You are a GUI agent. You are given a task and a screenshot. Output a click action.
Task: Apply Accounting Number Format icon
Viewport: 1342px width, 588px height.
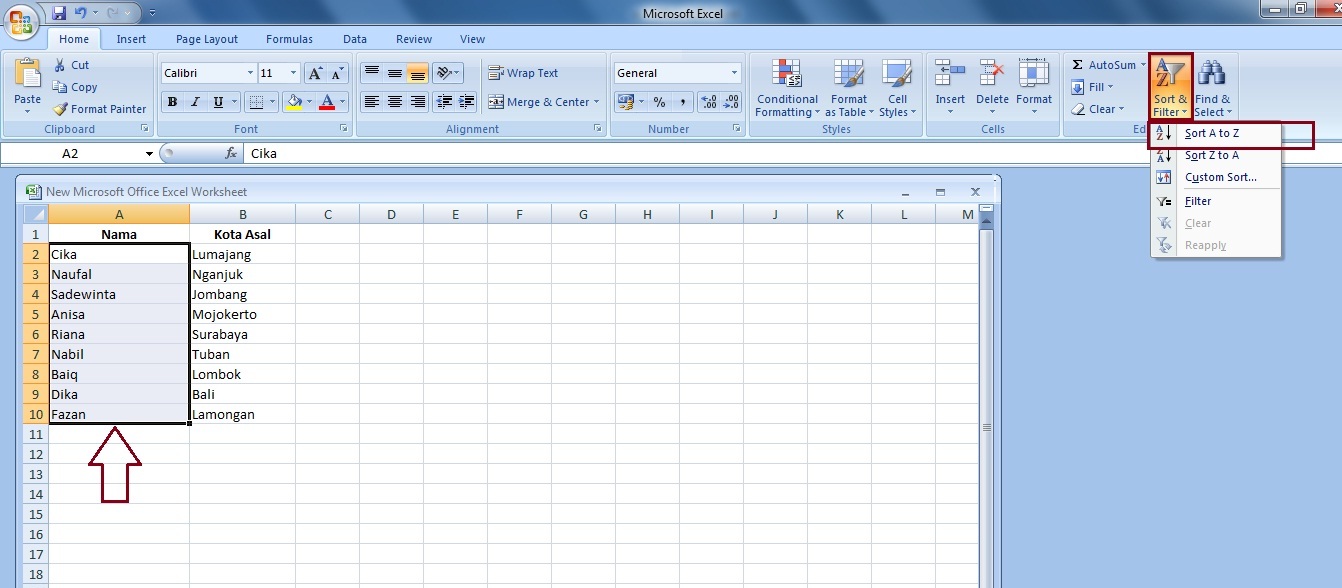(626, 102)
